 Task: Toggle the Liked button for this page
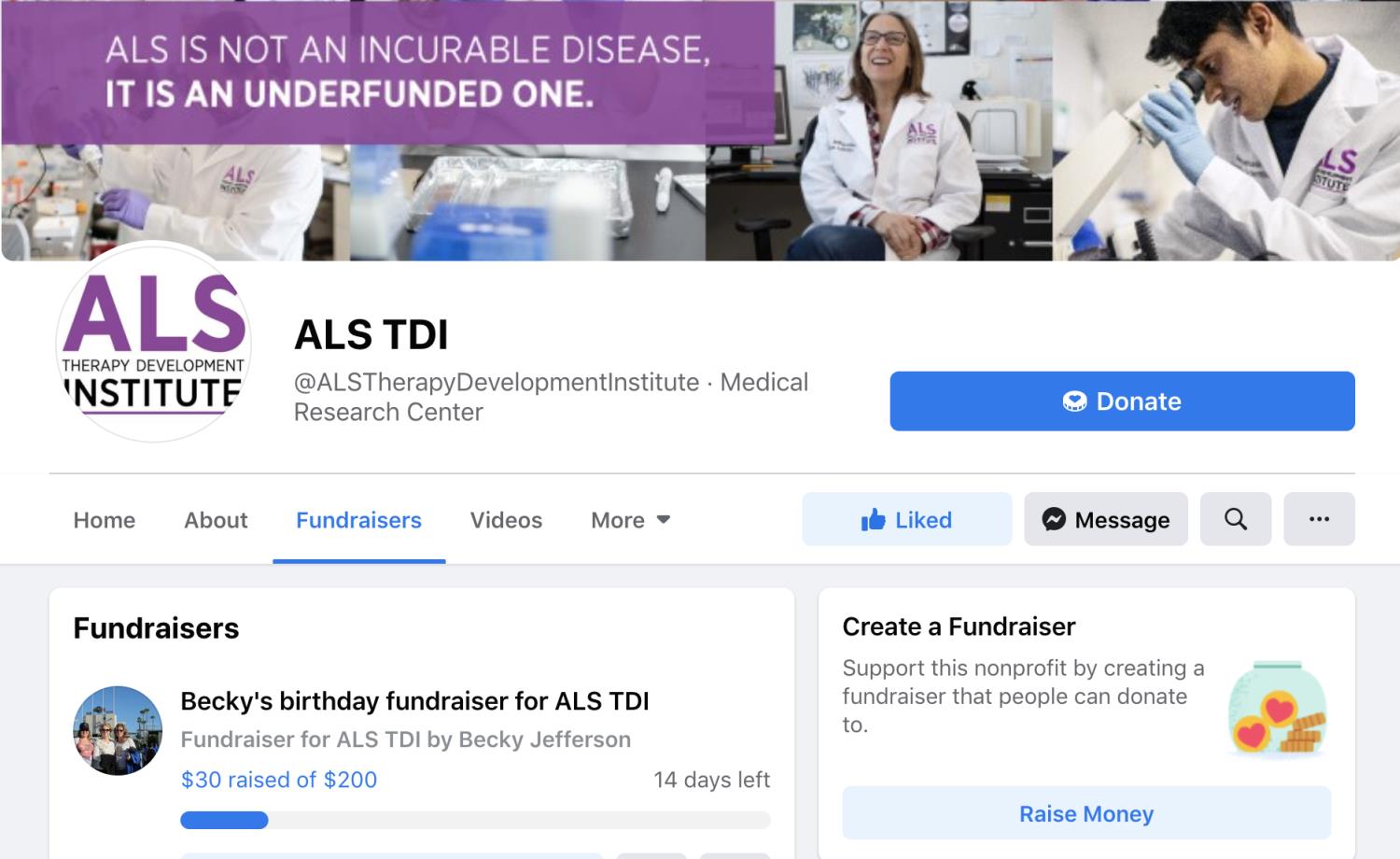pos(906,519)
